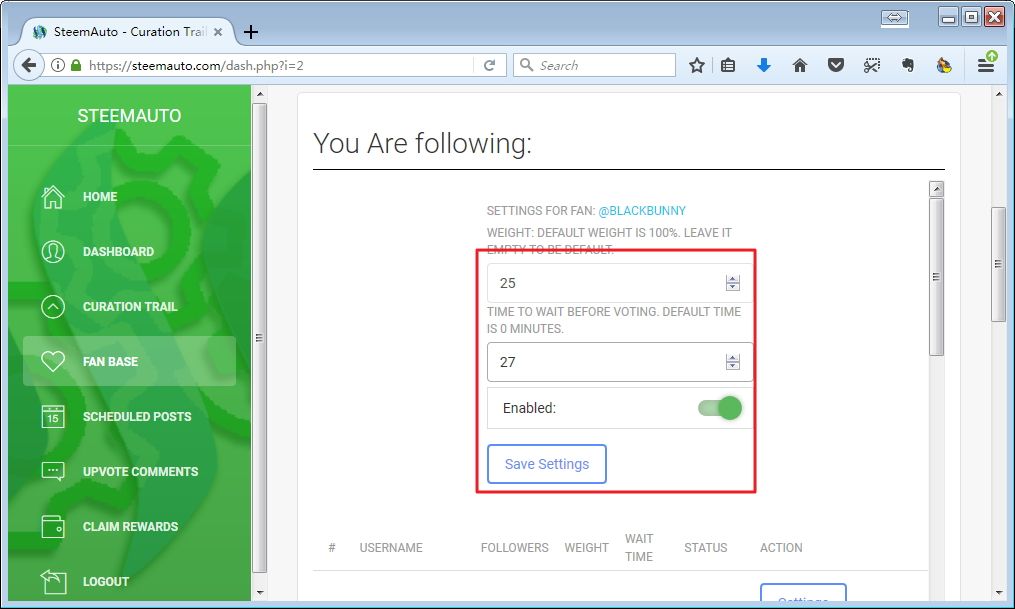Image resolution: width=1015 pixels, height=609 pixels.
Task: Click the Pocket toolbar icon
Action: click(x=836, y=65)
